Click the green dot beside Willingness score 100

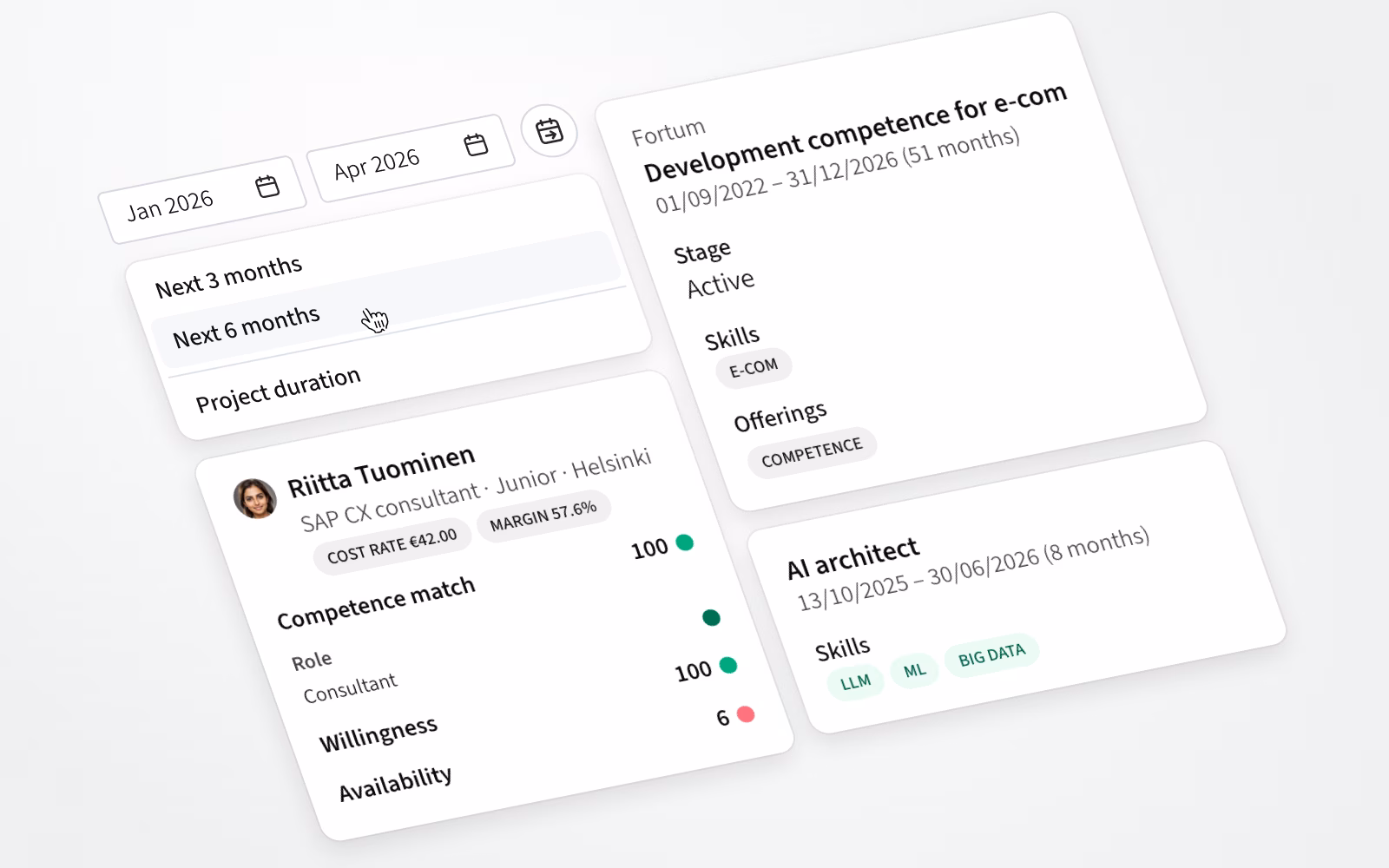tap(727, 667)
